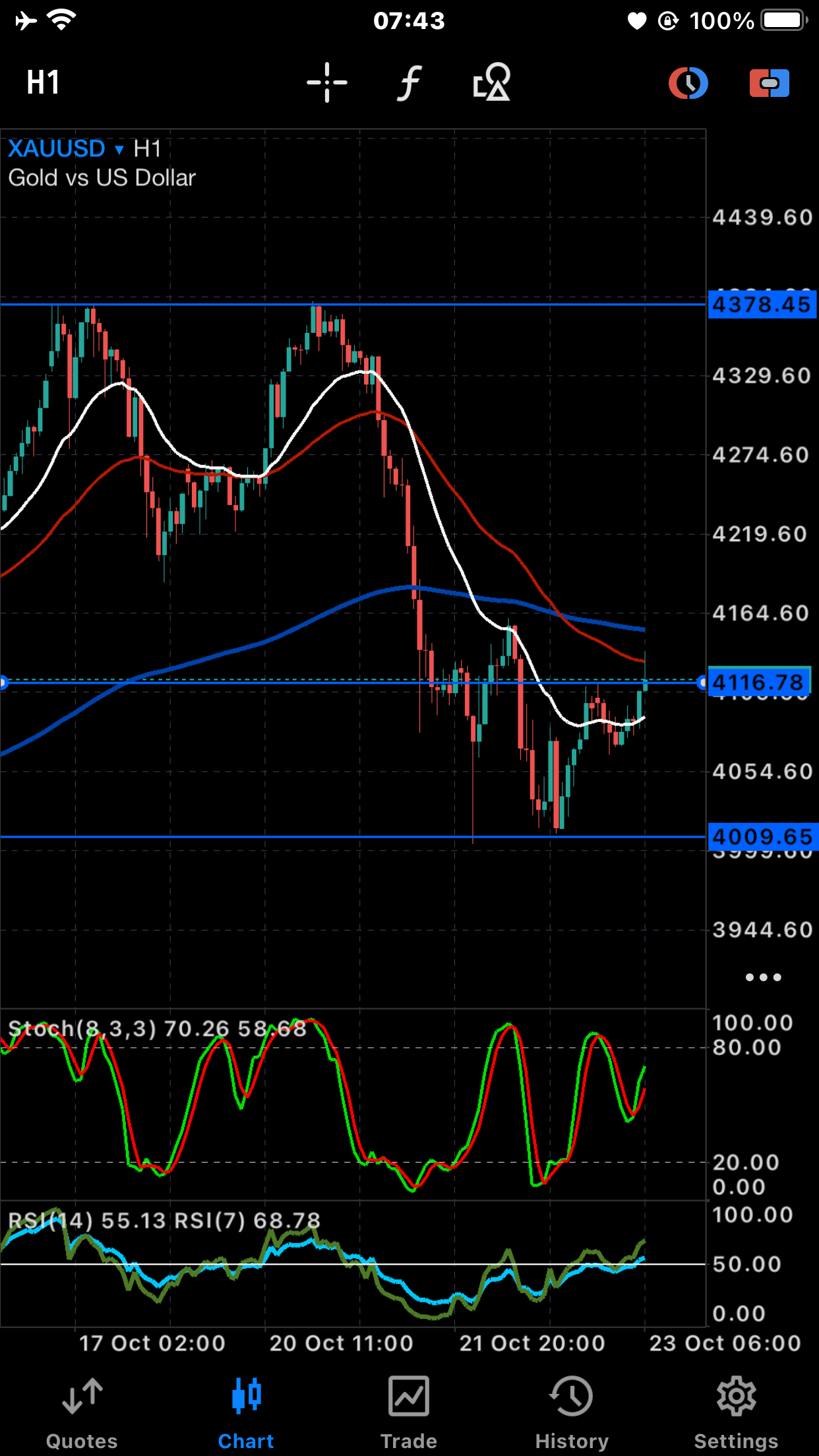Tap the 07:43 clock in status bar
The width and height of the screenshot is (819, 1456).
pos(409,21)
